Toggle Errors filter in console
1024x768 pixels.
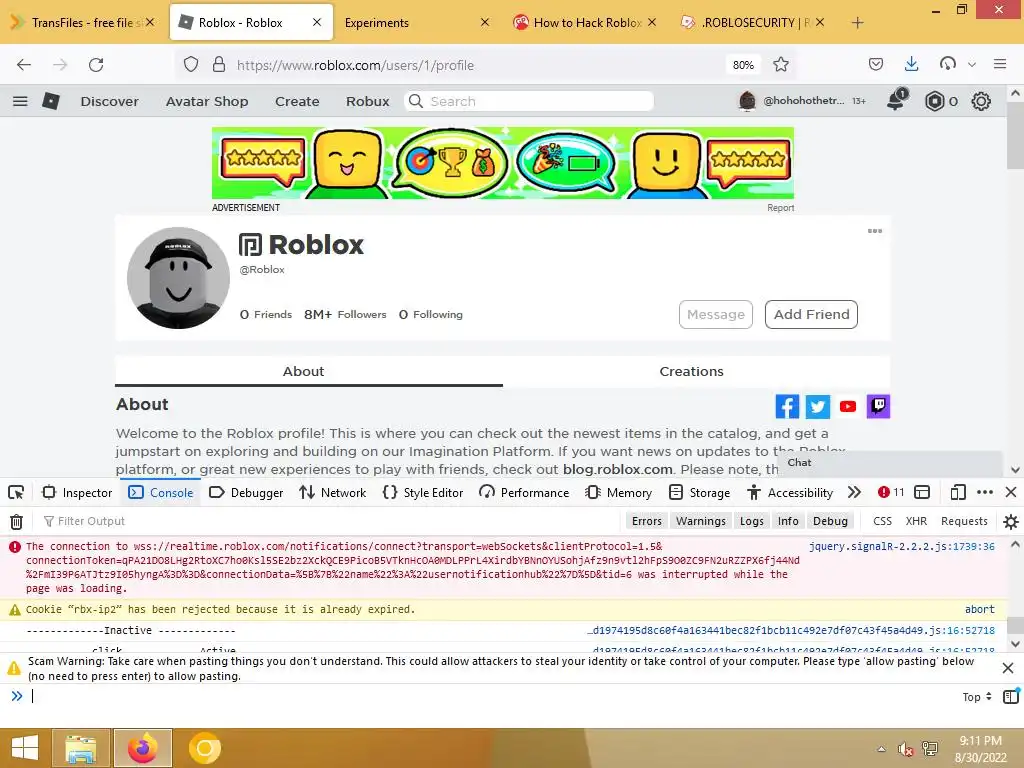click(647, 521)
